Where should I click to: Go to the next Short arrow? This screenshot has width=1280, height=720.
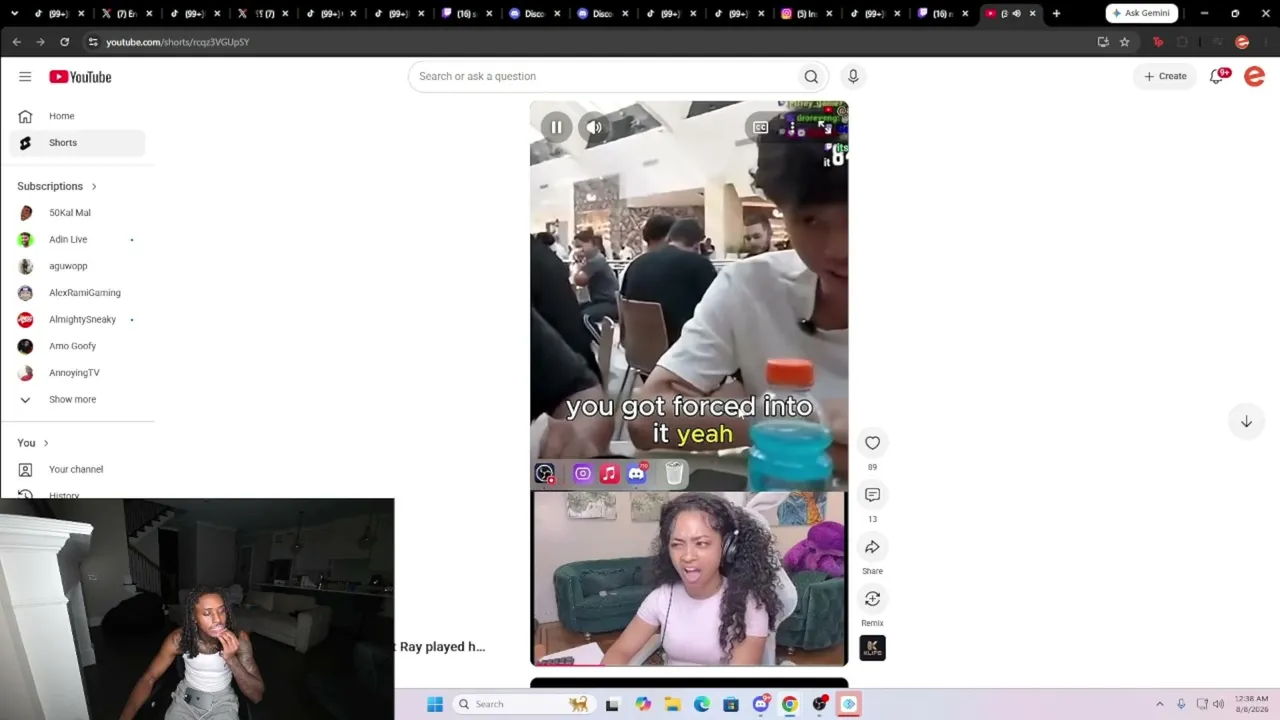[x=1246, y=422]
